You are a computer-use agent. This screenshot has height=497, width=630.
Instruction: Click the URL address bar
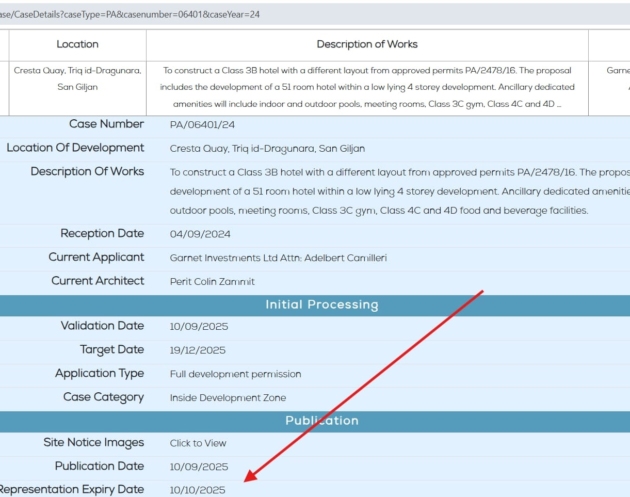click(300, 14)
